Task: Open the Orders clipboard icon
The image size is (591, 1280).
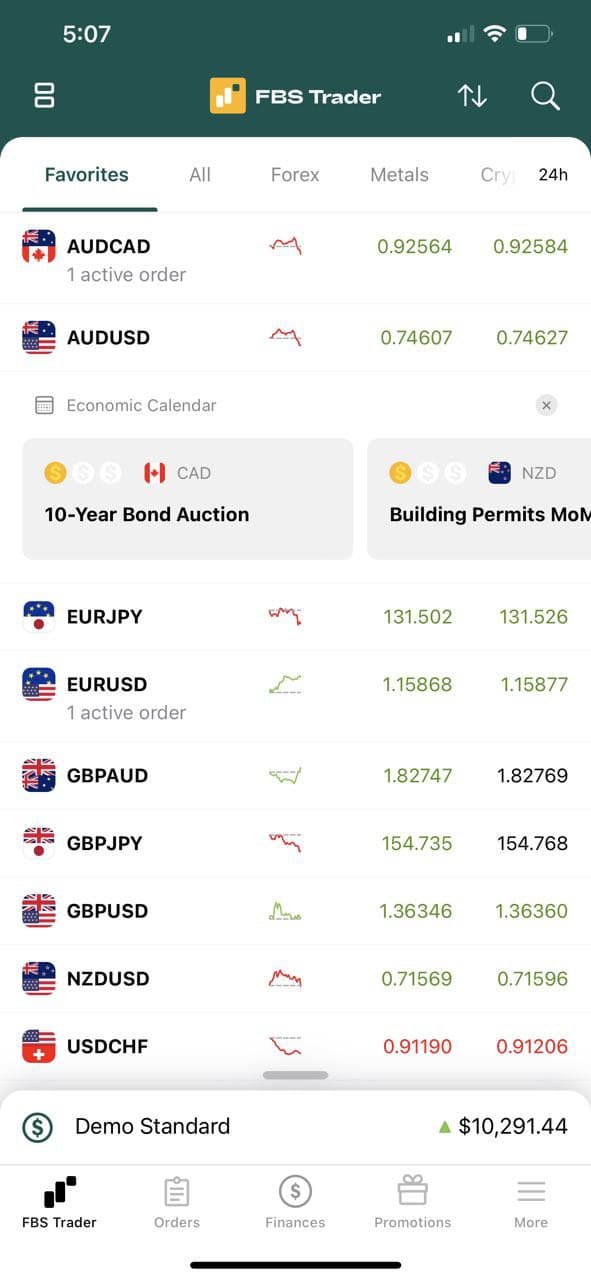Action: tap(176, 1191)
